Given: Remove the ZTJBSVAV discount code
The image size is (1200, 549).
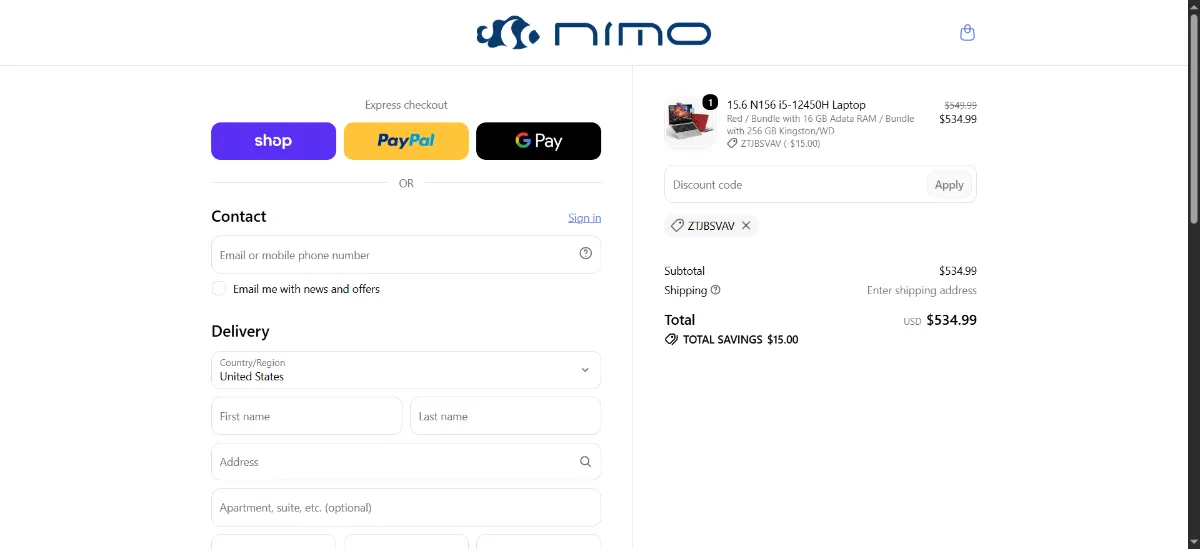Looking at the screenshot, I should pyautogui.click(x=746, y=226).
